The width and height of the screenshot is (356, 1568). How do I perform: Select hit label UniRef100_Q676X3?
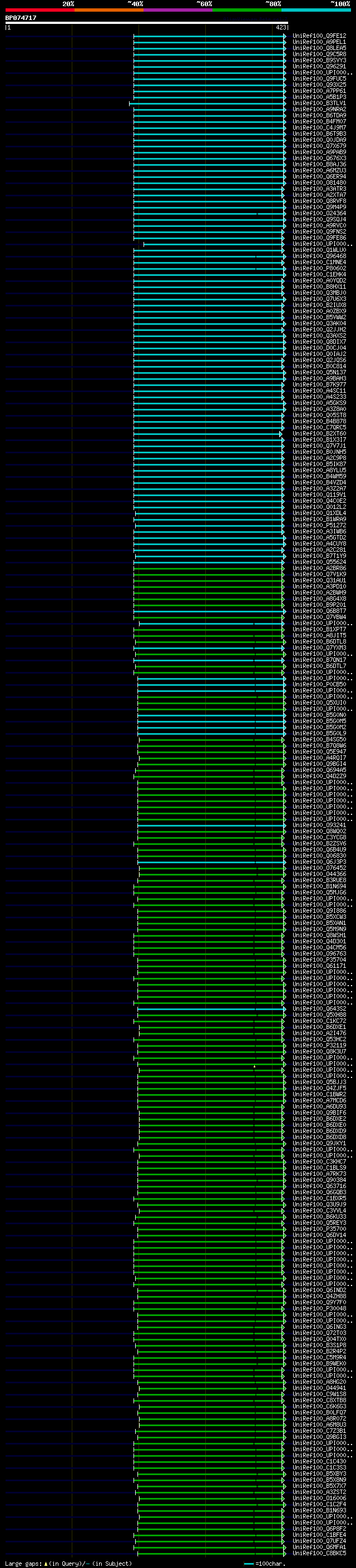(x=319, y=159)
